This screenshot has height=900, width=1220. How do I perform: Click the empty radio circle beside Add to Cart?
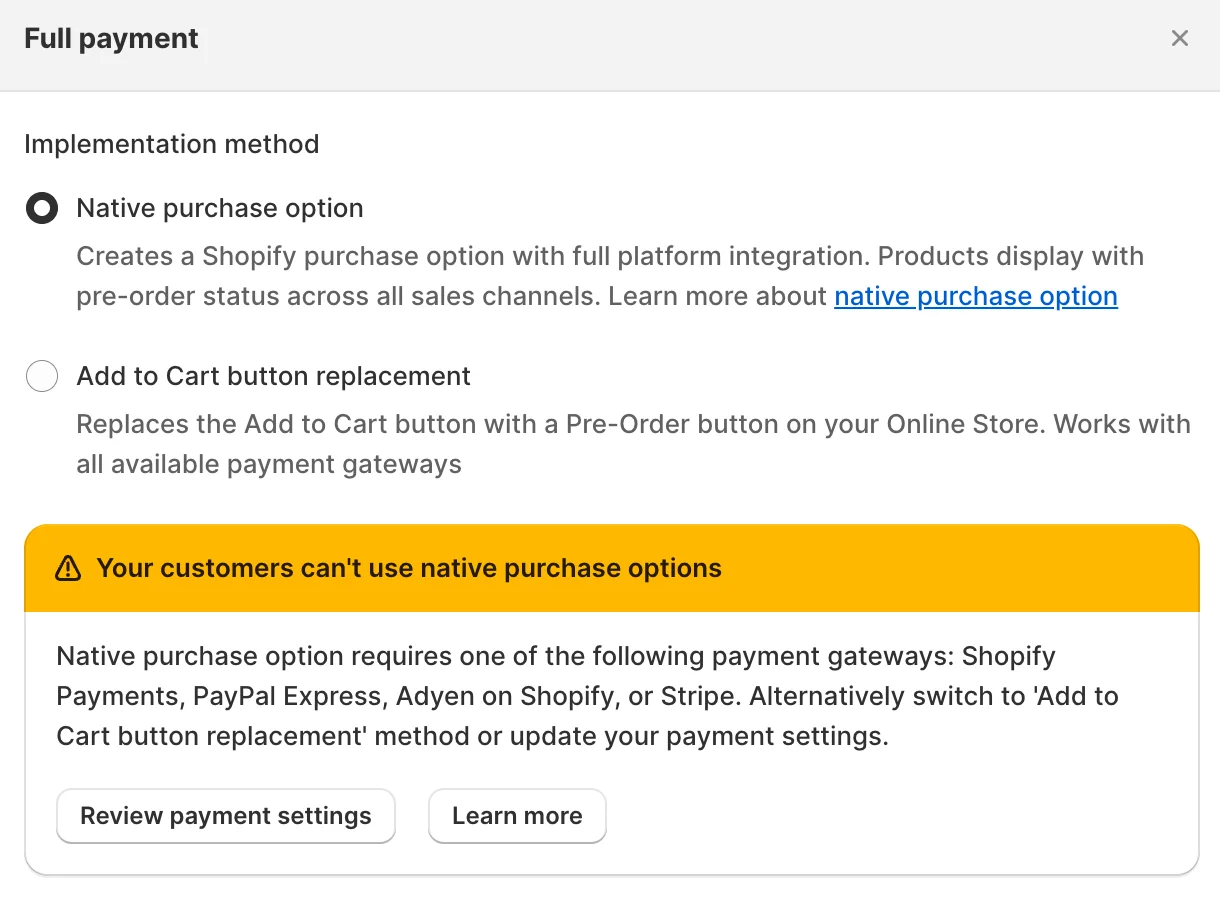pos(42,376)
